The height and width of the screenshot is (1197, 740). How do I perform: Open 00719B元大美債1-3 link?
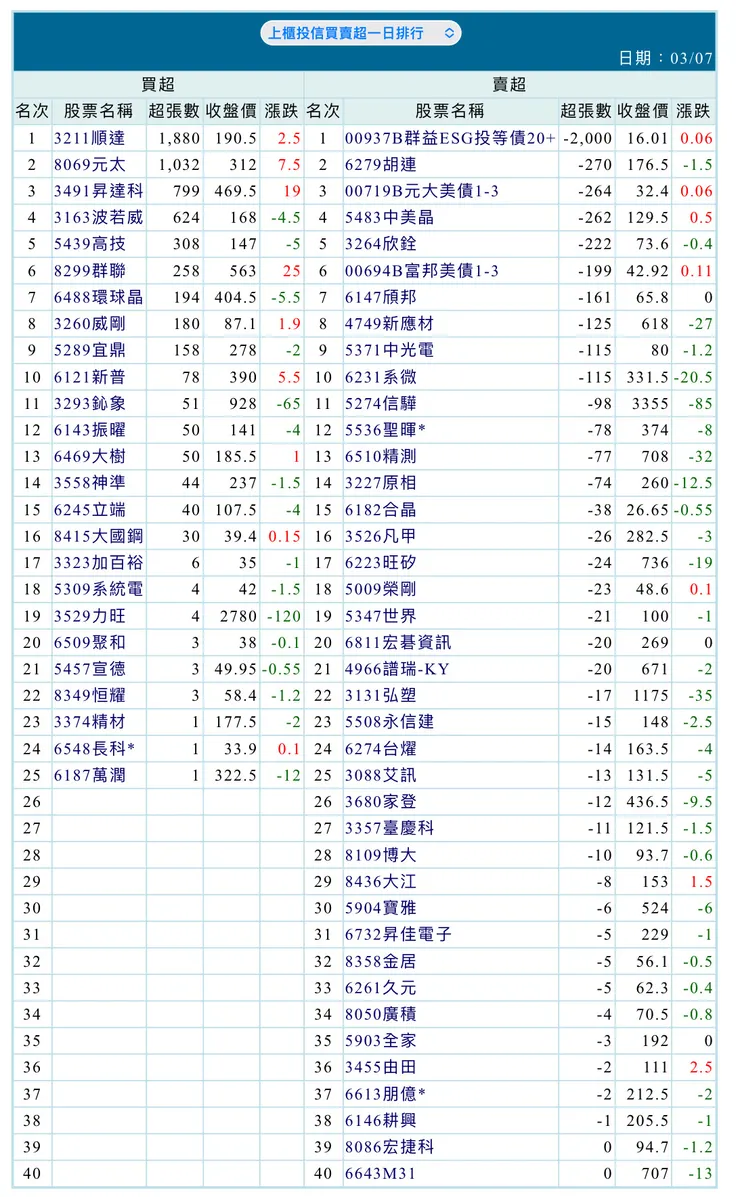pos(422,191)
